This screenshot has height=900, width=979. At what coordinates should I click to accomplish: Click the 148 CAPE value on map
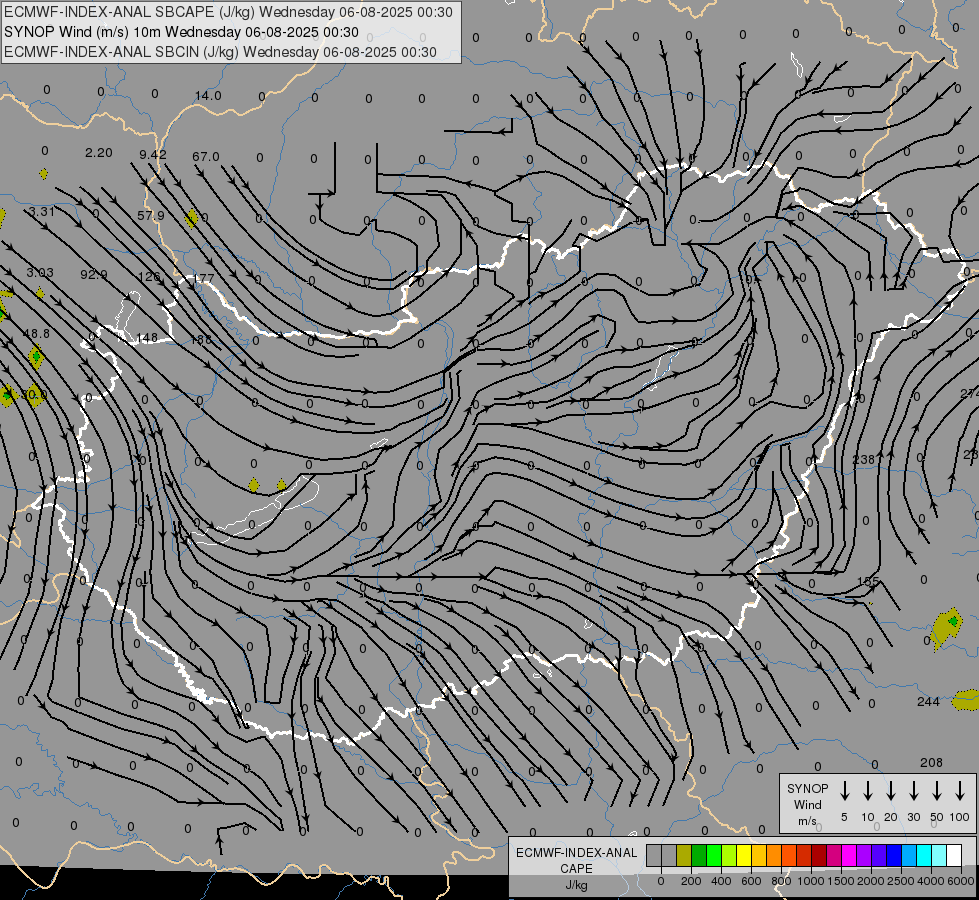[147, 337]
